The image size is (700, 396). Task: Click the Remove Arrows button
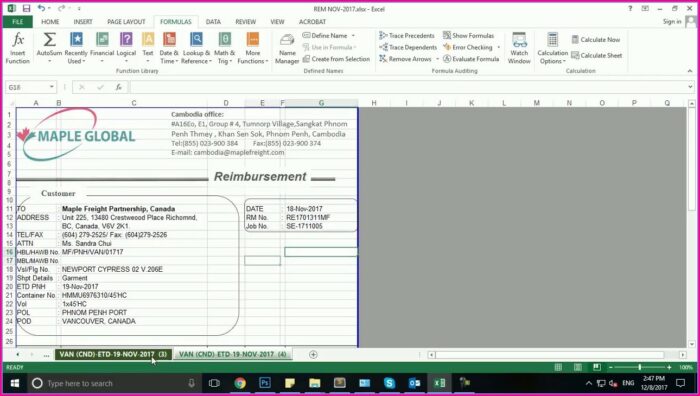pyautogui.click(x=405, y=58)
